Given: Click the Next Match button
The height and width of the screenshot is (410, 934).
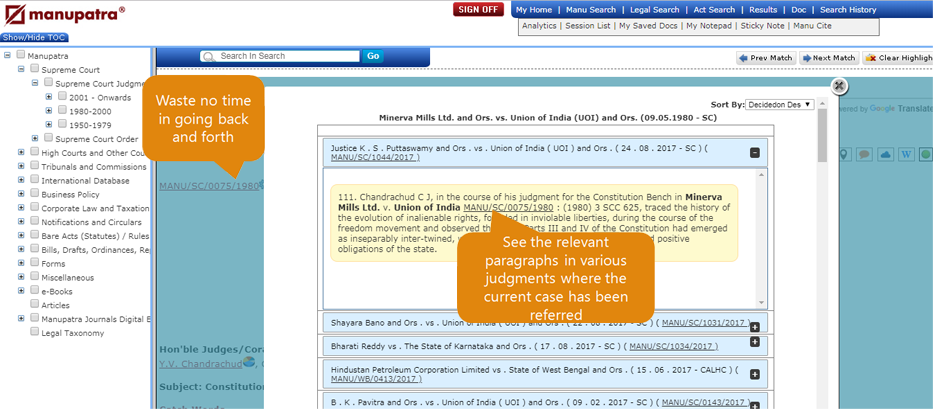Looking at the screenshot, I should click(829, 58).
